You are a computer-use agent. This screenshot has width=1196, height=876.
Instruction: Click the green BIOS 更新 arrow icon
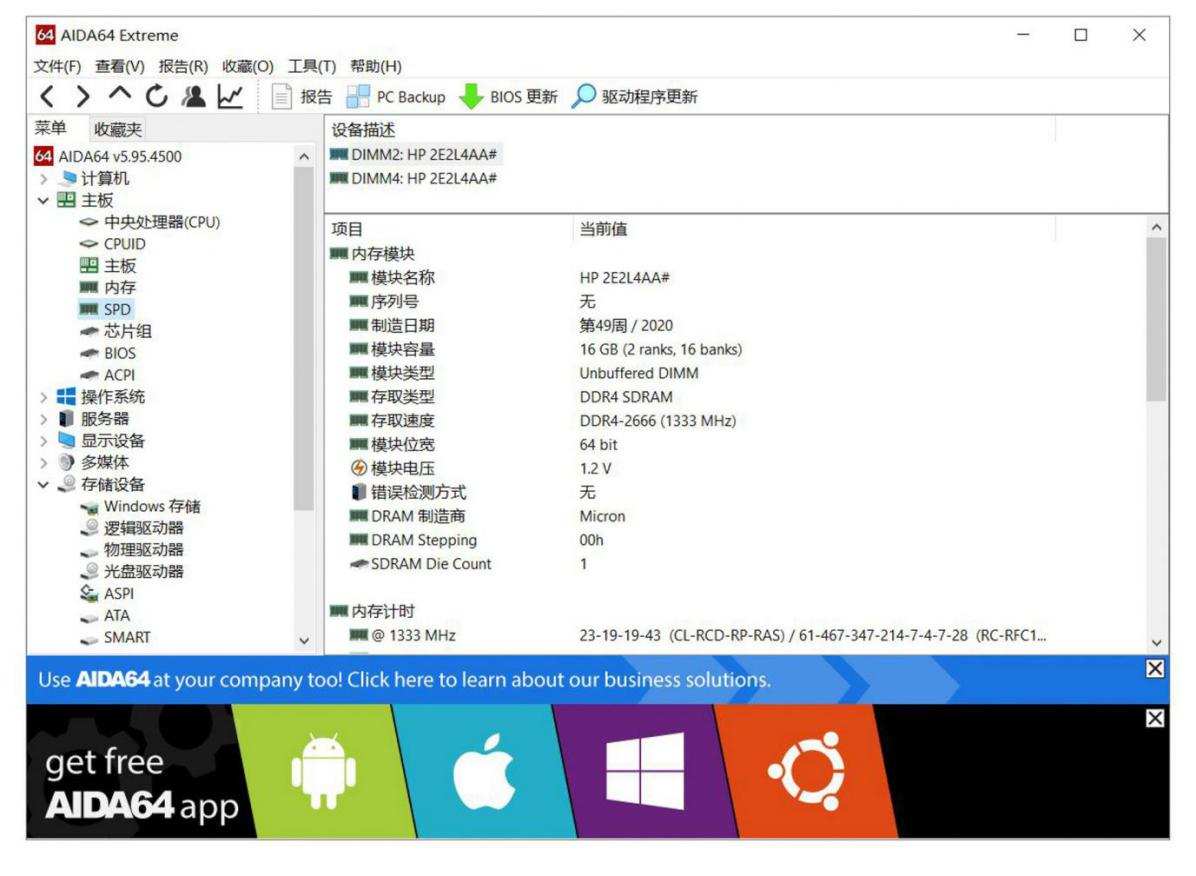468,97
